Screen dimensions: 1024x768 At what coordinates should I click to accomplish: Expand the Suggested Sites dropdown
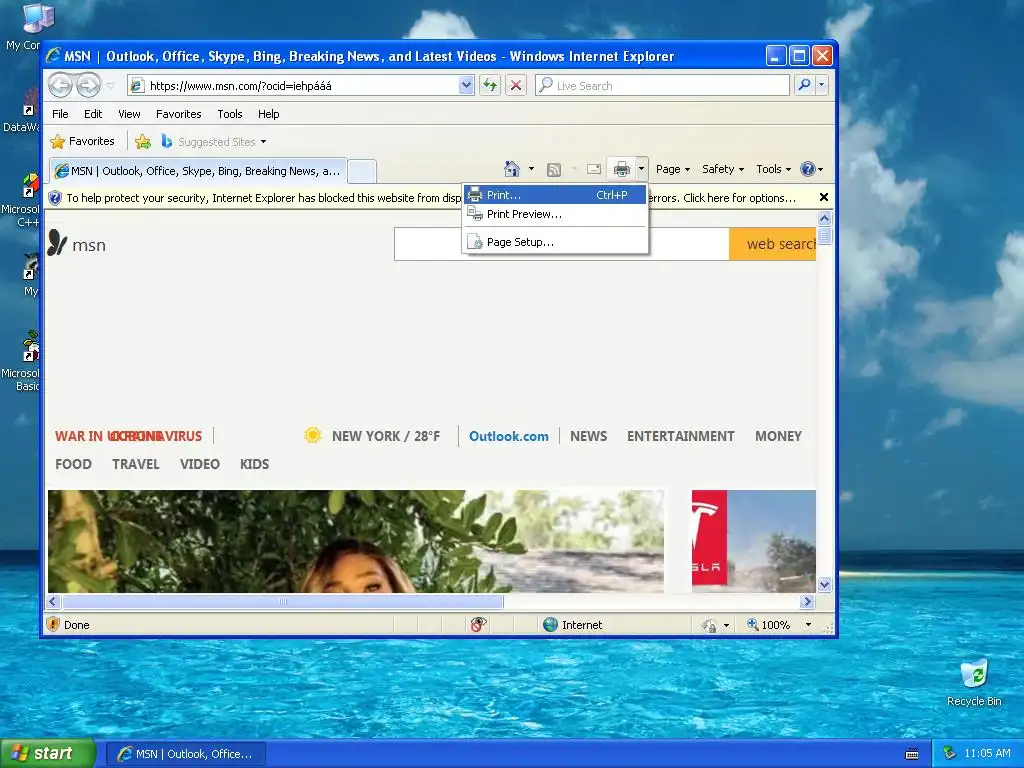[263, 142]
